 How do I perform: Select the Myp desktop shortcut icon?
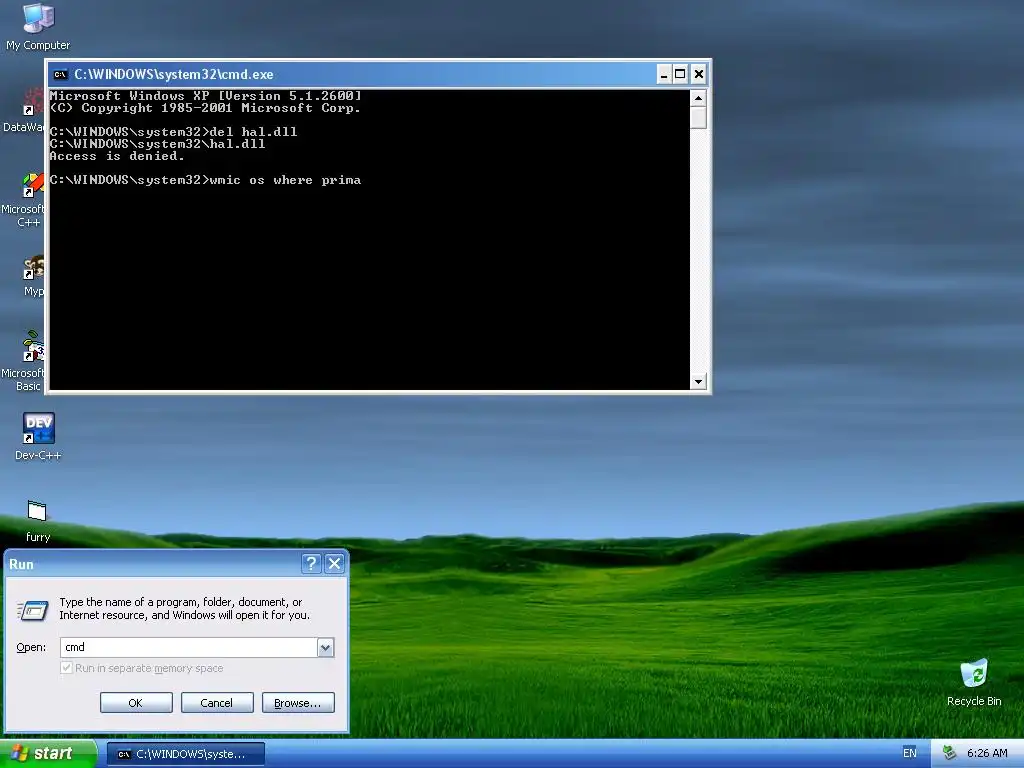click(33, 276)
